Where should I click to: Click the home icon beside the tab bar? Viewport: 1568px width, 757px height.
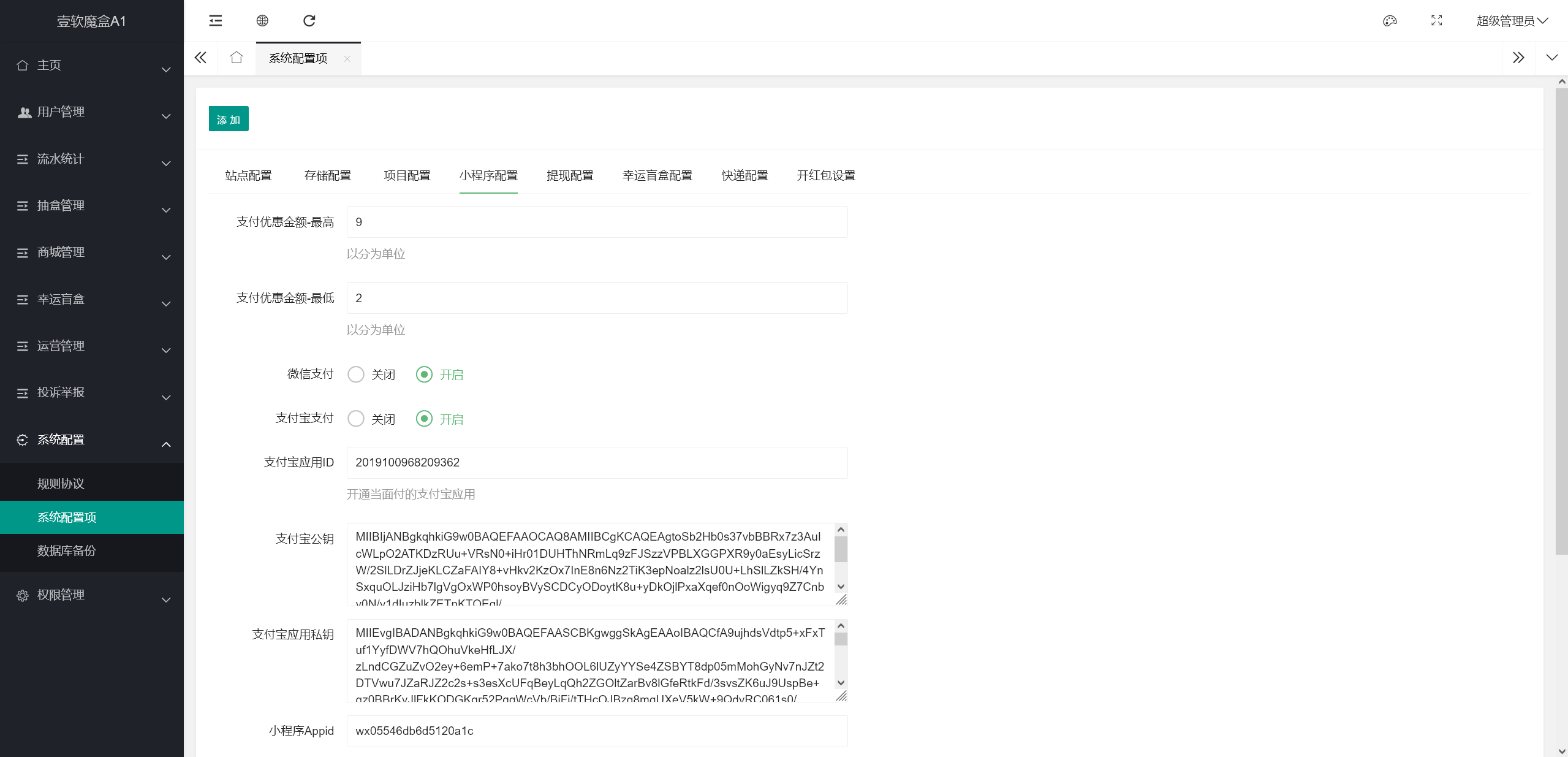236,57
